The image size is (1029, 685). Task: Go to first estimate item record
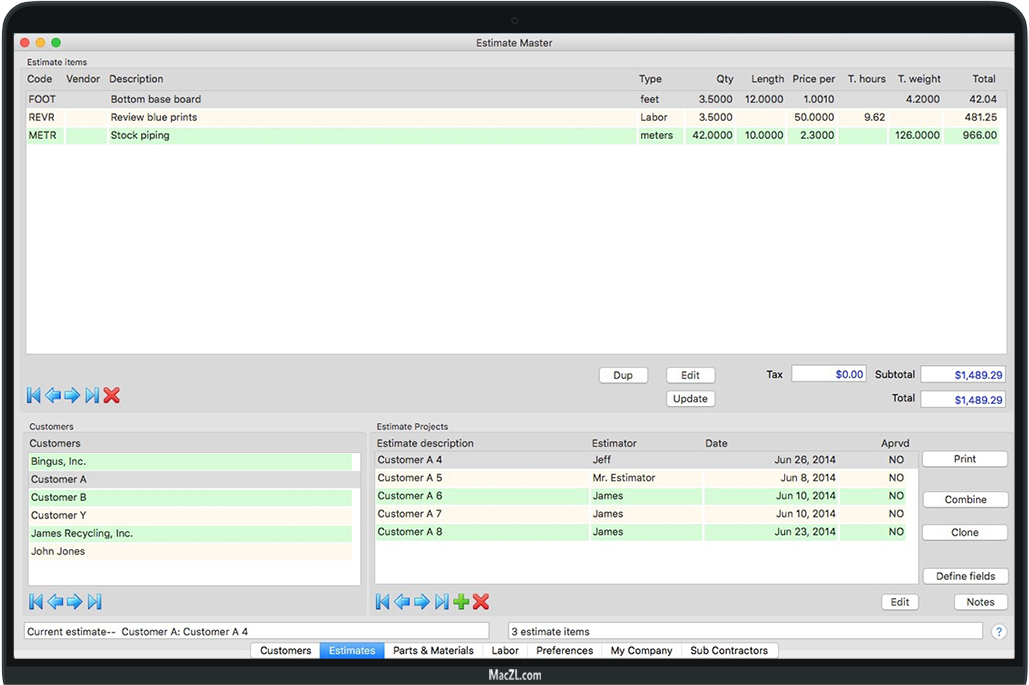(33, 396)
